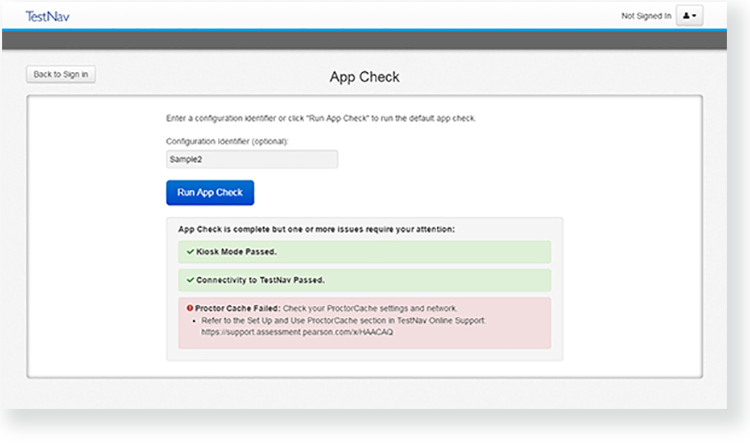This screenshot has width=750, height=443.
Task: Open the user account dropdown menu
Action: (x=690, y=16)
